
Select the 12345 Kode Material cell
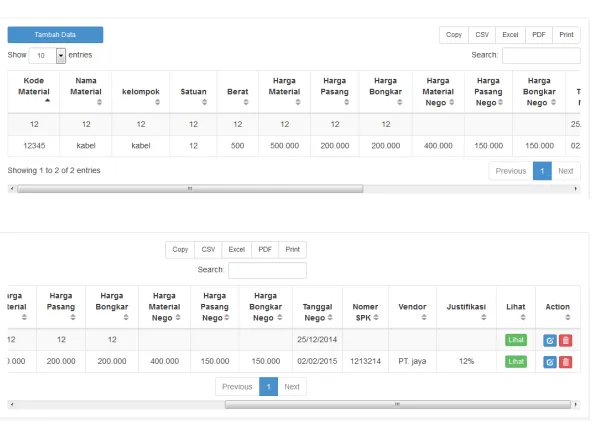tap(34, 146)
